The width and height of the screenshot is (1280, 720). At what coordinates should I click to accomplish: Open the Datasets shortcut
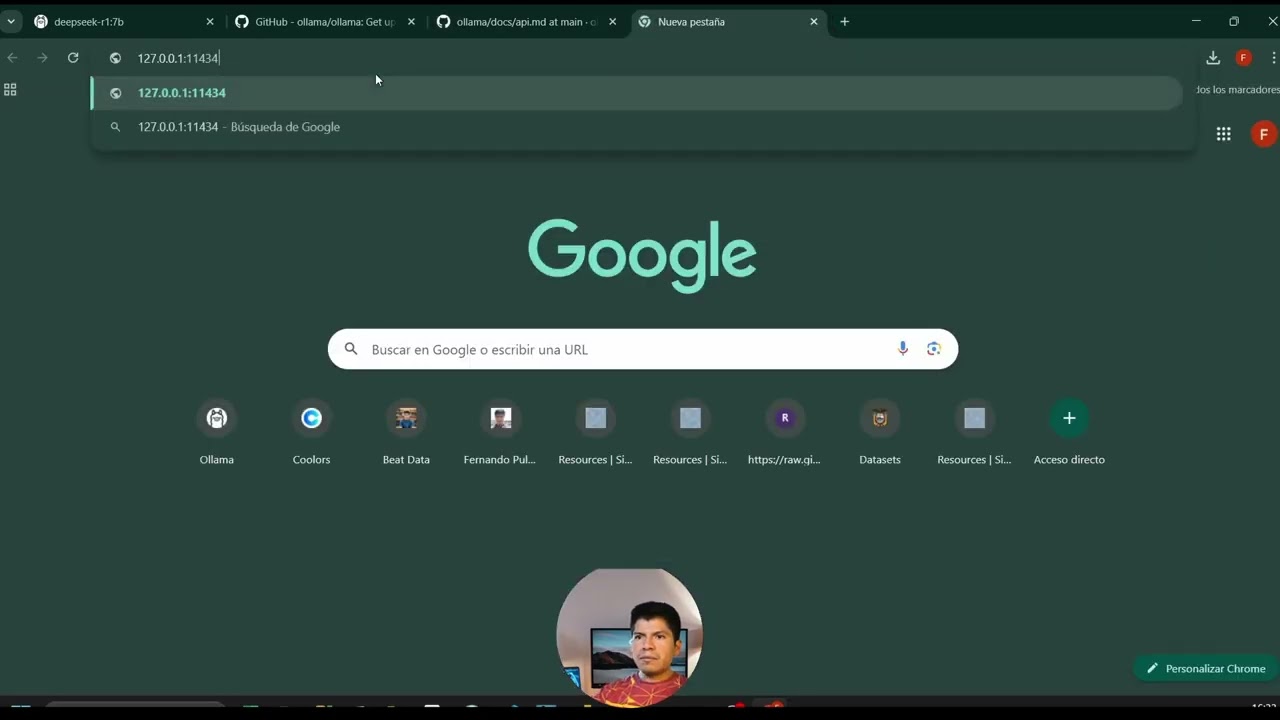(880, 432)
